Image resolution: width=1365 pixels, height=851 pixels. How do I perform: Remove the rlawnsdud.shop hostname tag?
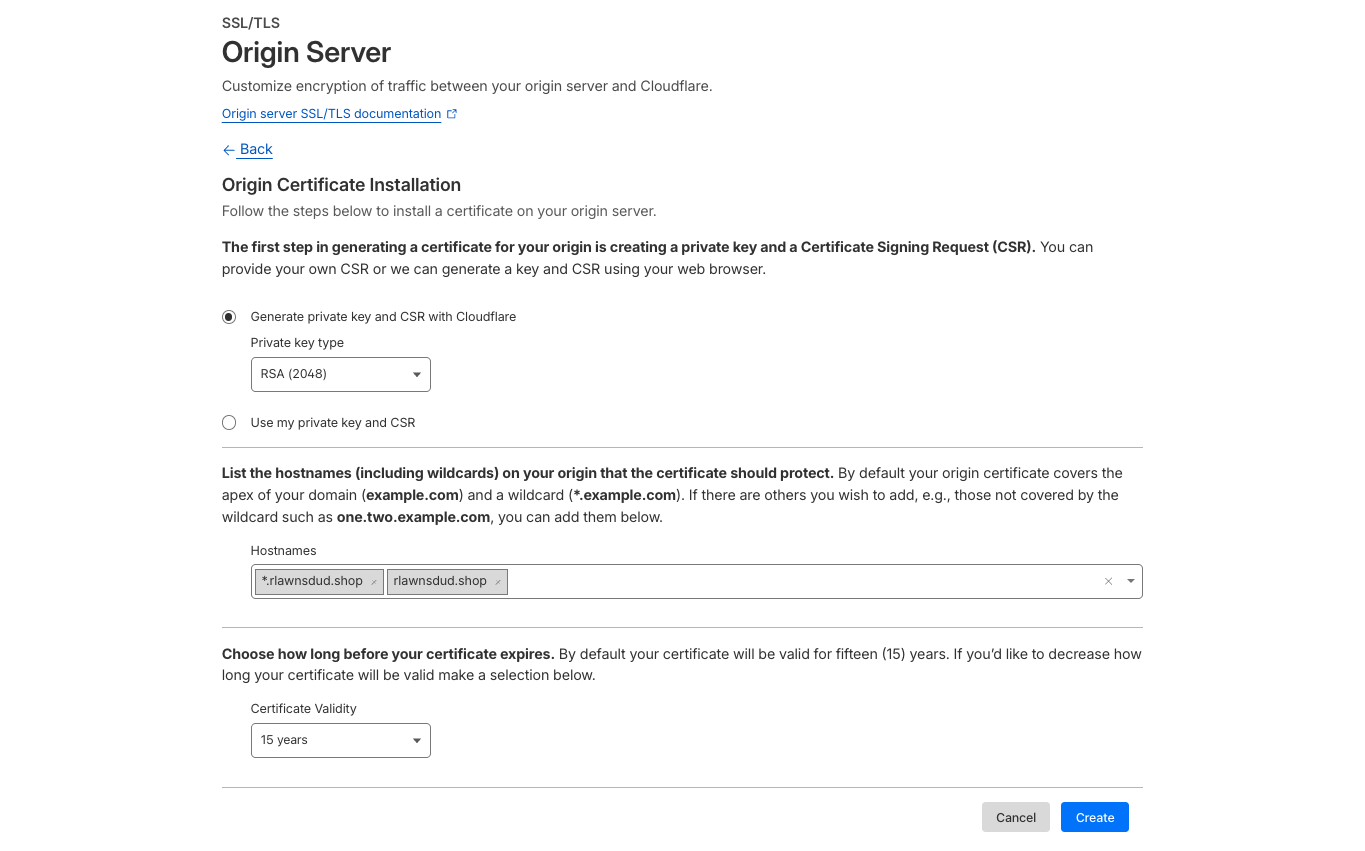498,582
